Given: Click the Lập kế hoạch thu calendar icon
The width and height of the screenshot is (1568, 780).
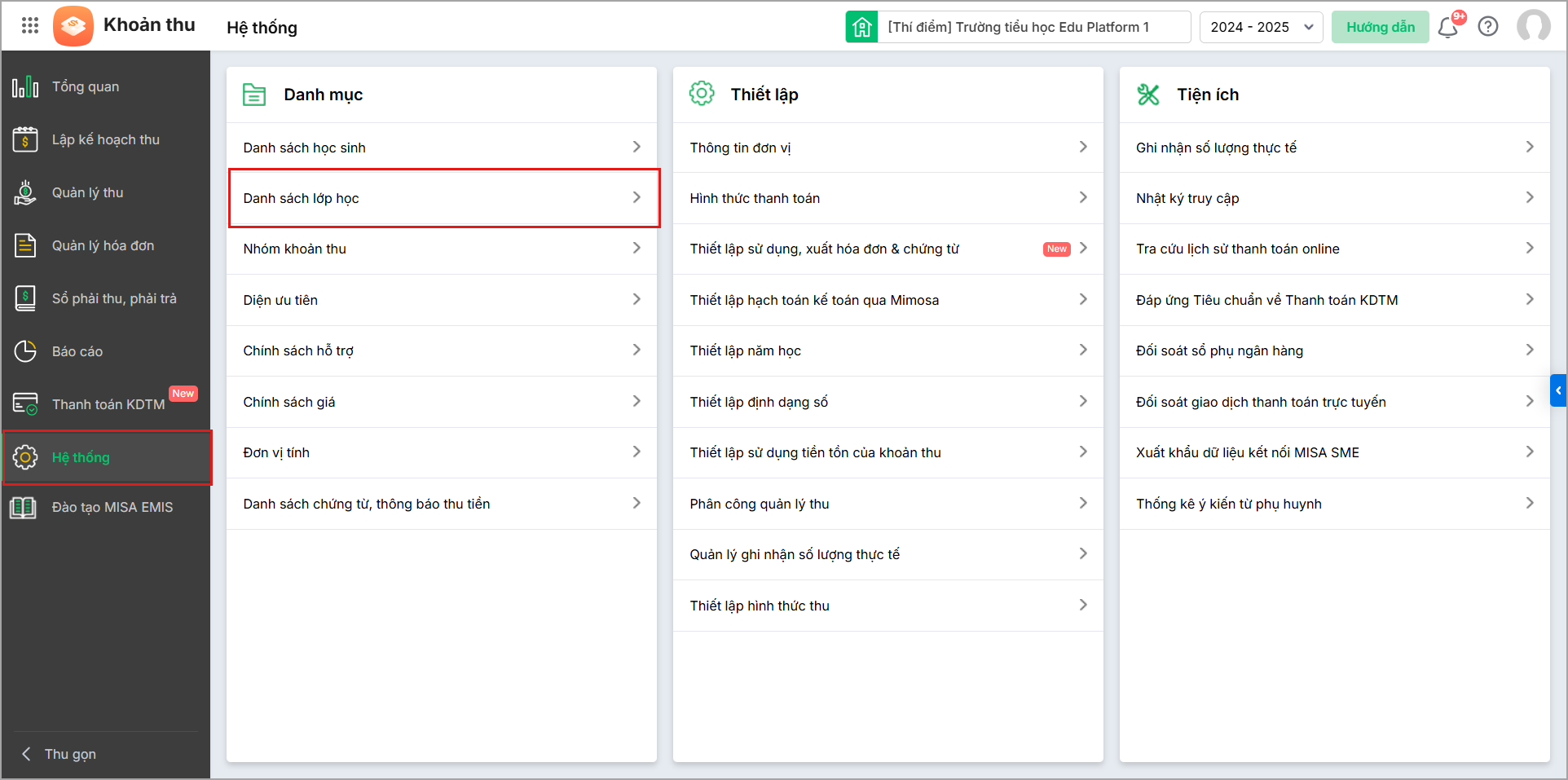Looking at the screenshot, I should (x=25, y=139).
